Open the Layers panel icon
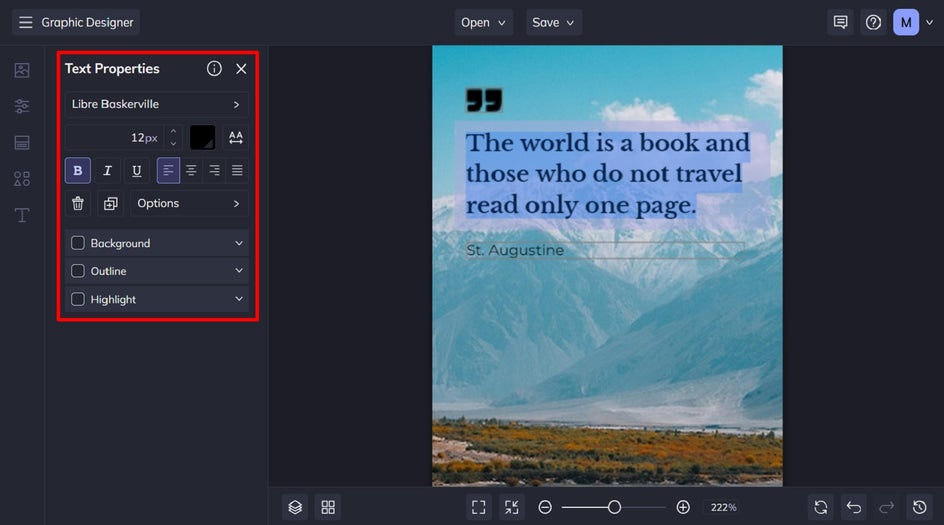 pyautogui.click(x=295, y=508)
